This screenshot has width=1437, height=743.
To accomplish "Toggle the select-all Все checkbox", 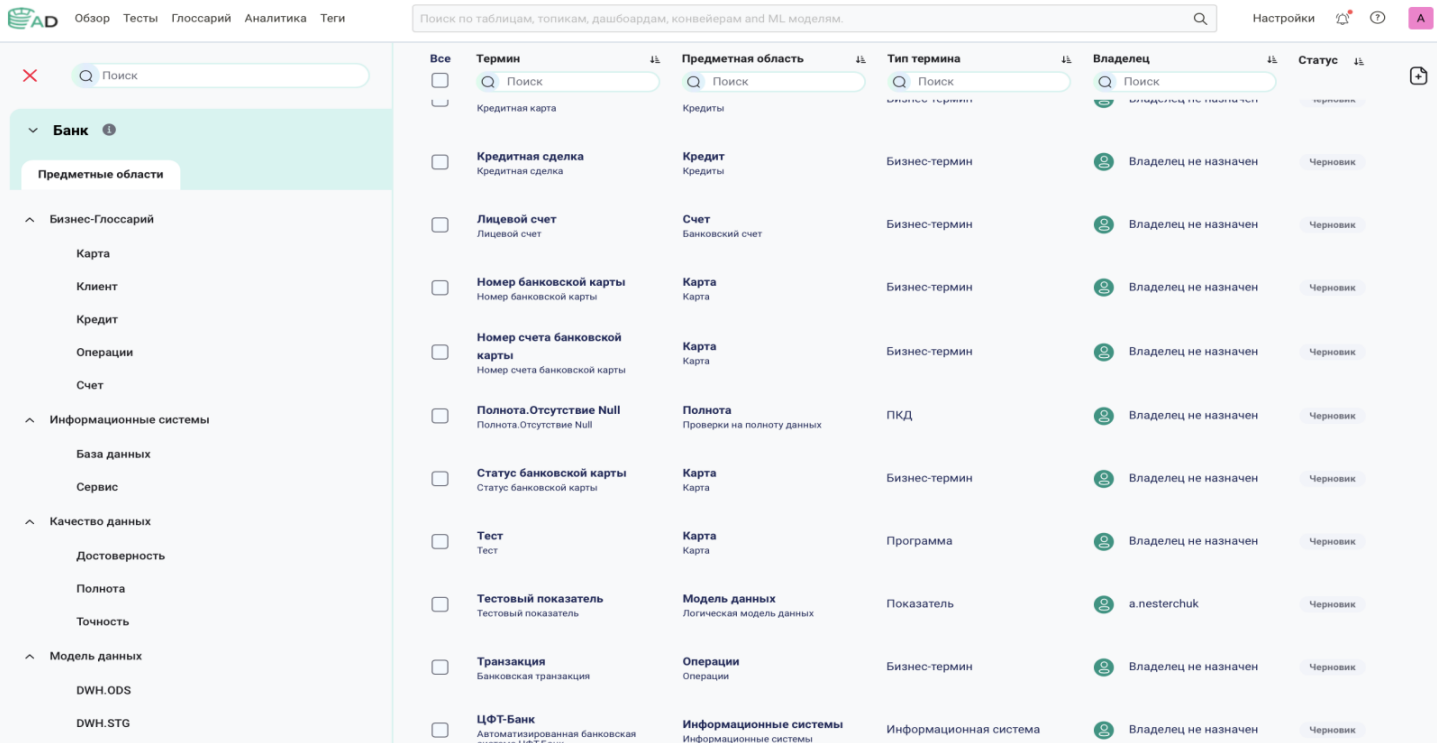I will tap(440, 81).
